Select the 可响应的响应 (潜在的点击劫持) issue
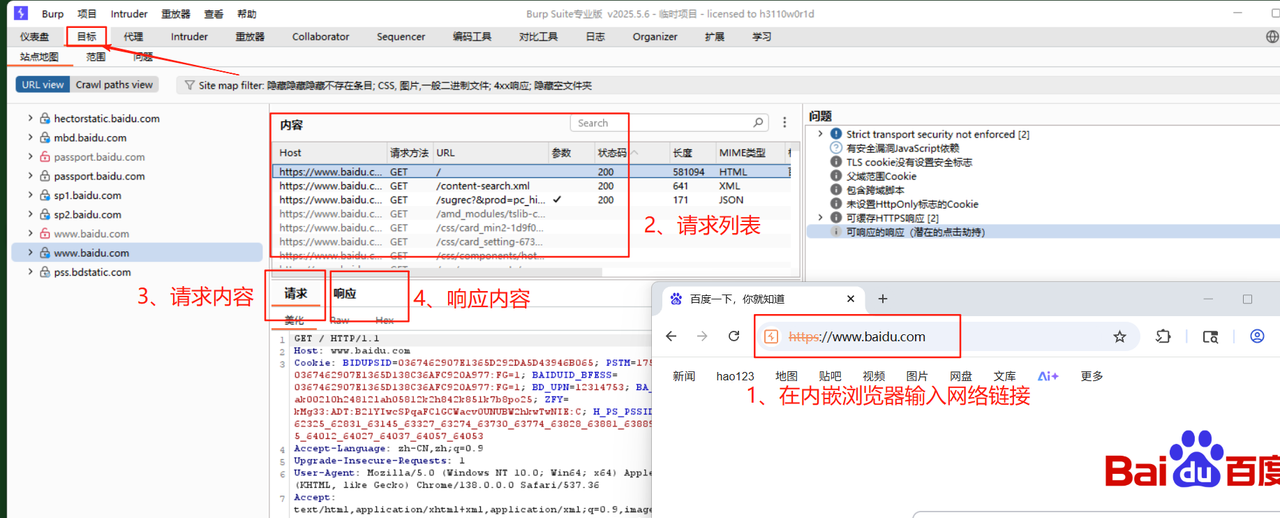This screenshot has height=518, width=1280. click(x=1043, y=232)
